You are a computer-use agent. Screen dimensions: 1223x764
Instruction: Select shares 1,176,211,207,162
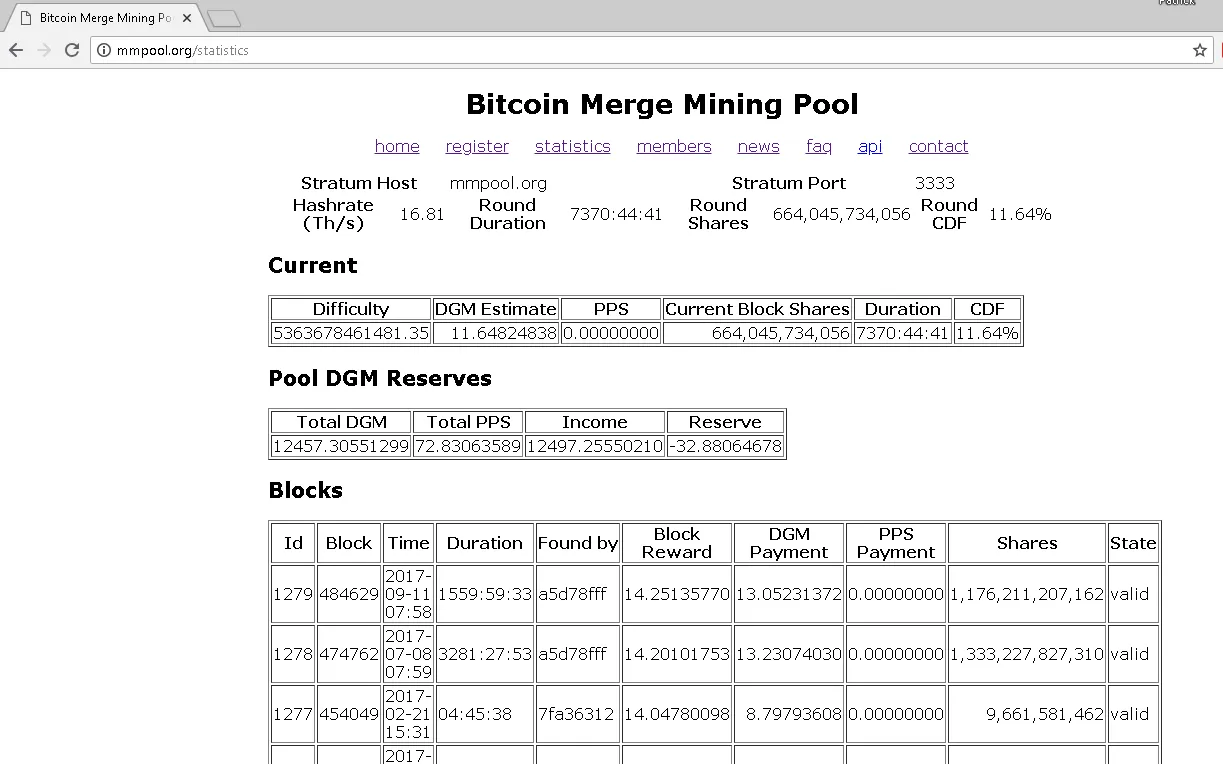tap(1027, 594)
